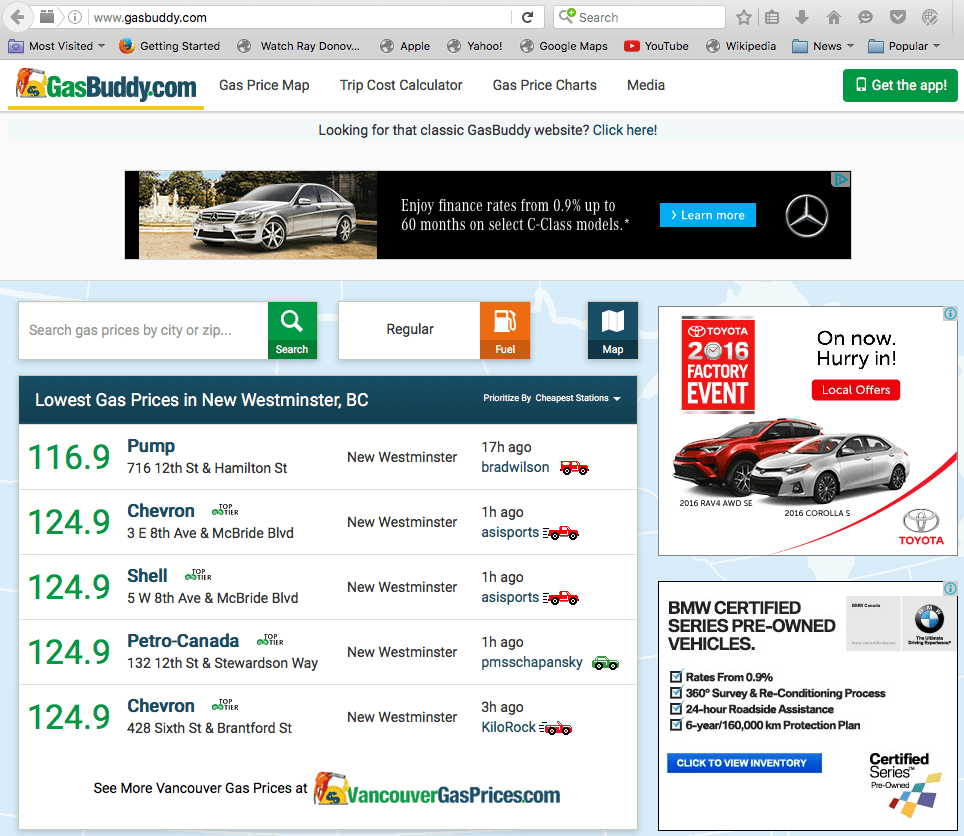The height and width of the screenshot is (836, 964).
Task: Open the Gas Price Map menu item
Action: click(x=264, y=85)
